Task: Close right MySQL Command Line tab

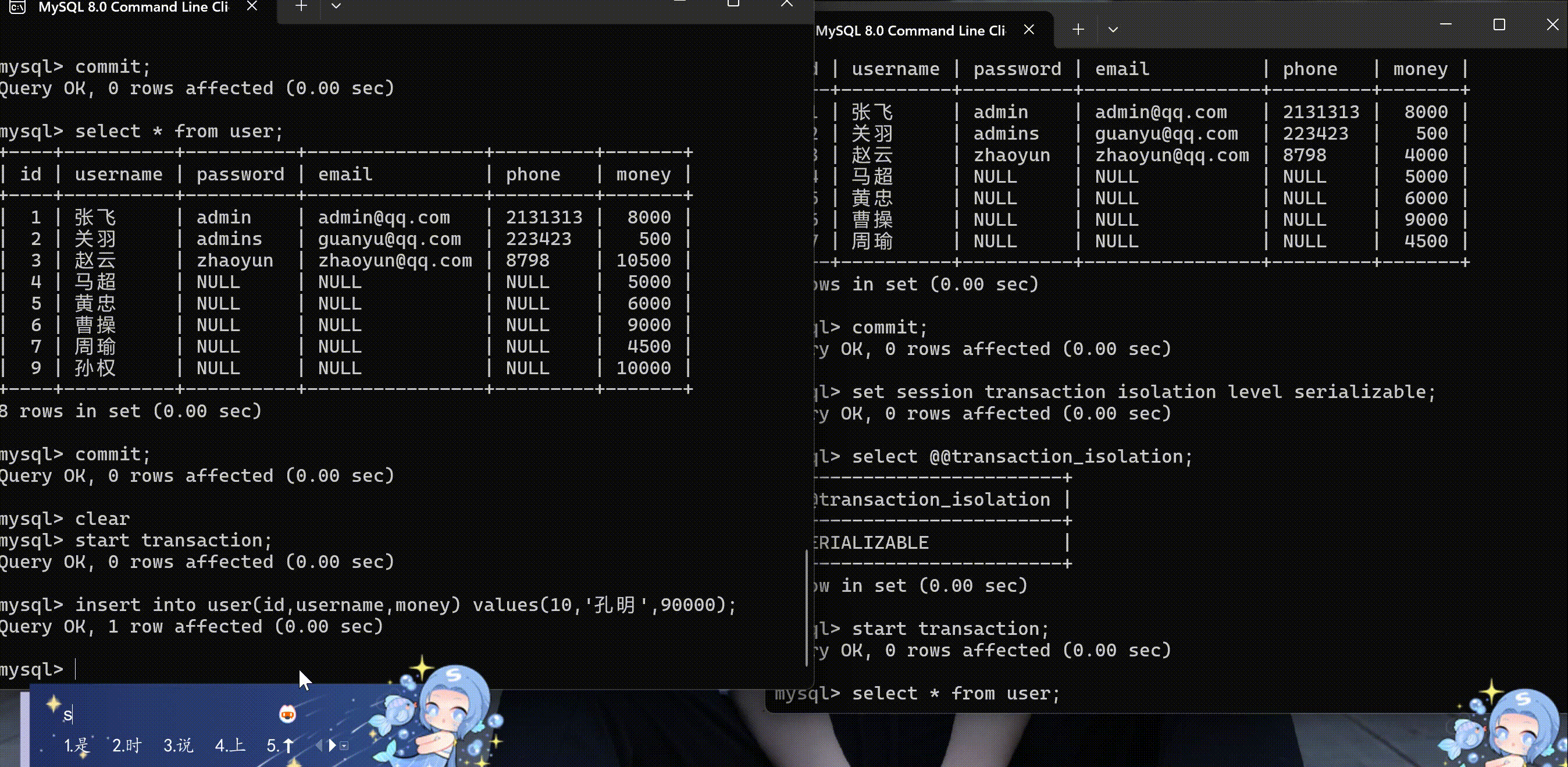Action: point(1029,29)
